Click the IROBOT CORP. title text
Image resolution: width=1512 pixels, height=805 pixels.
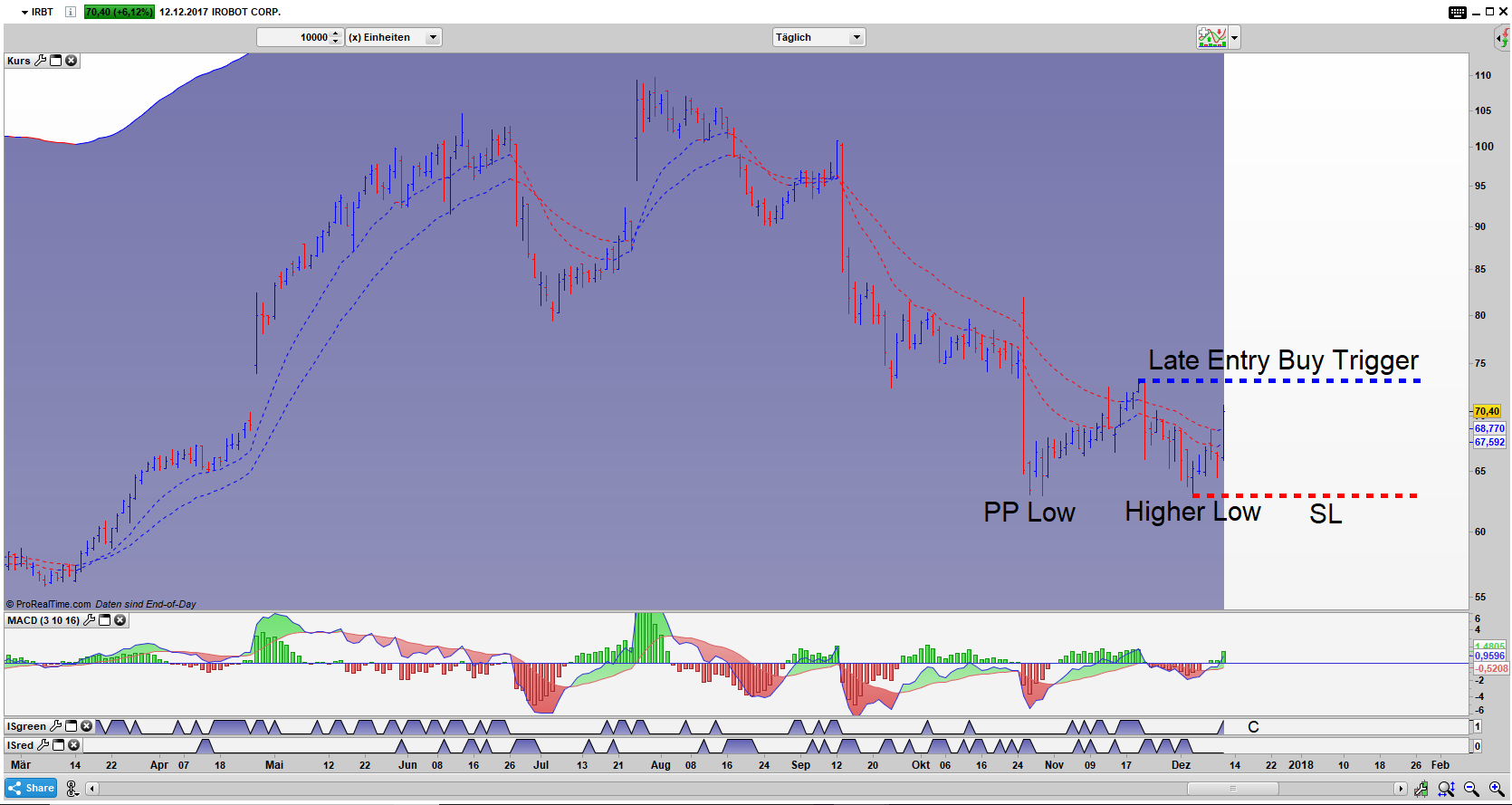pyautogui.click(x=246, y=12)
